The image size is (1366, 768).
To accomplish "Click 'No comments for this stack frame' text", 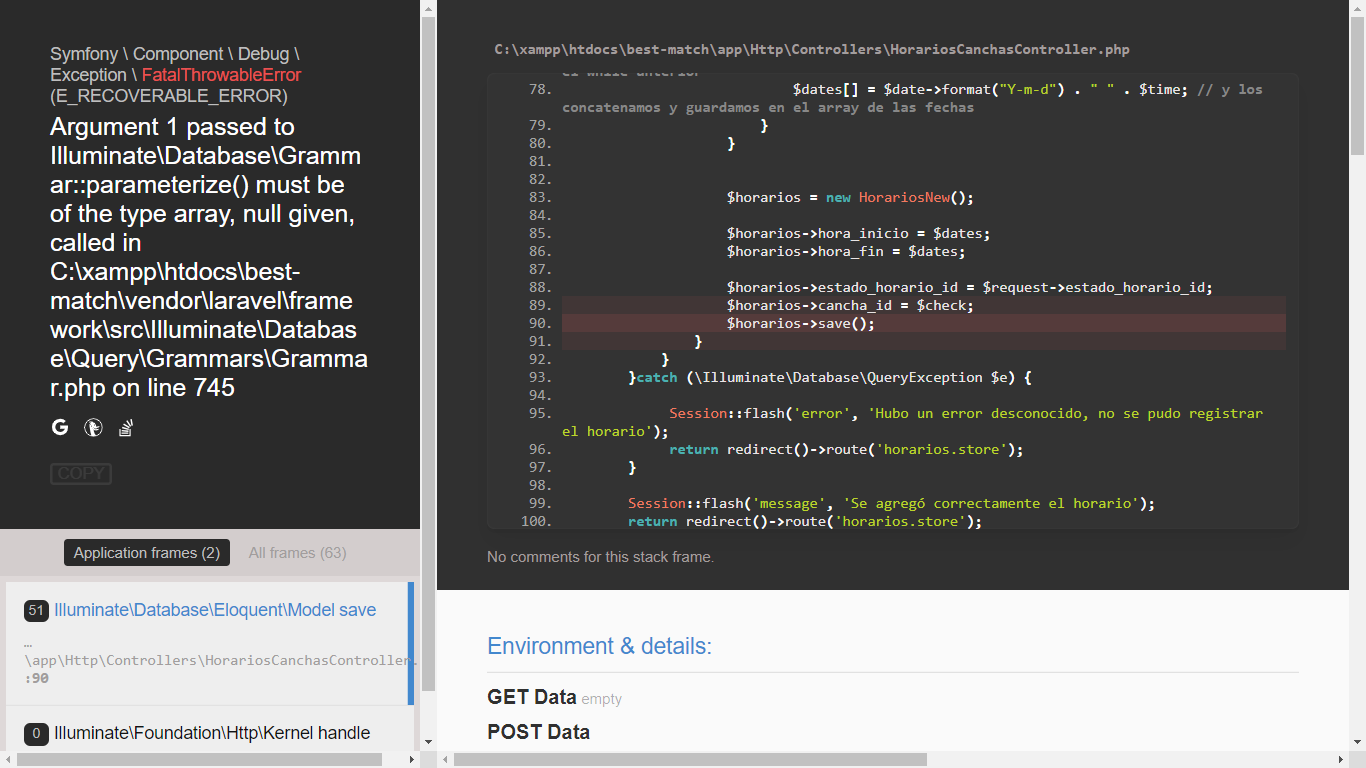I will coord(600,557).
